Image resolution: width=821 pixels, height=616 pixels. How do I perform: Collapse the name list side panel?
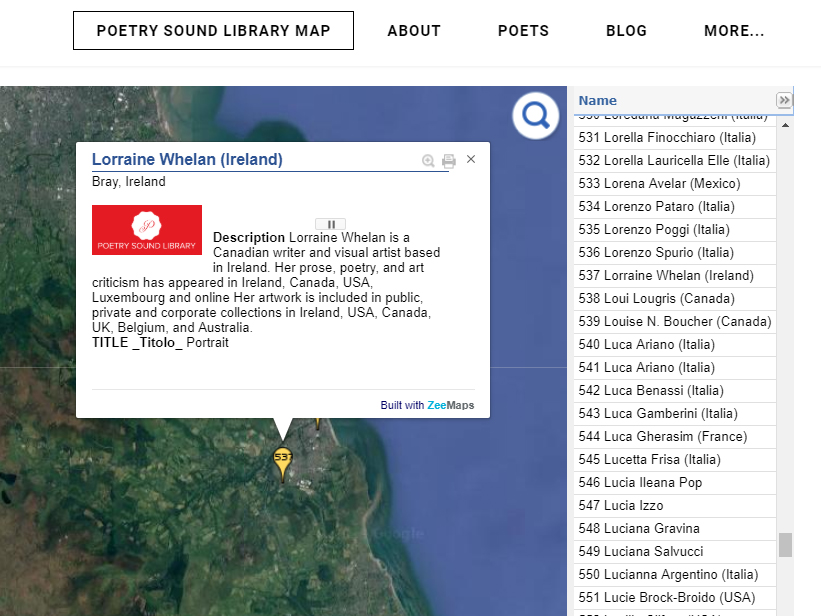784,100
